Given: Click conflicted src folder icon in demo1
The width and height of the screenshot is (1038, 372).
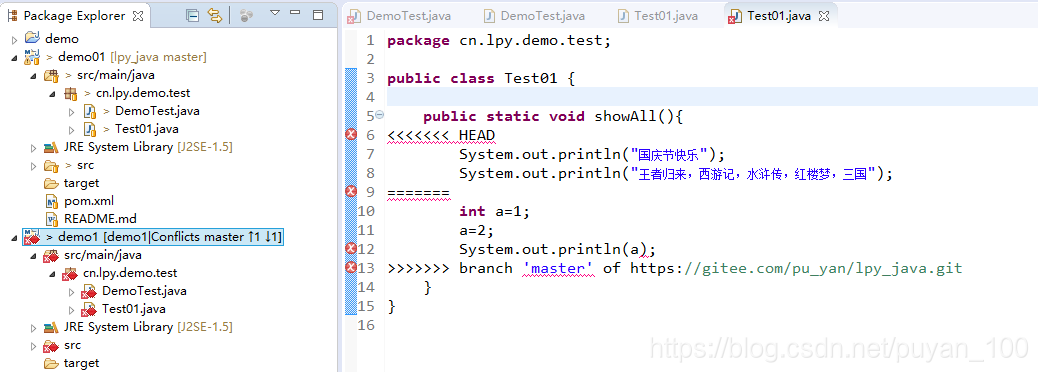Looking at the screenshot, I should point(51,346).
